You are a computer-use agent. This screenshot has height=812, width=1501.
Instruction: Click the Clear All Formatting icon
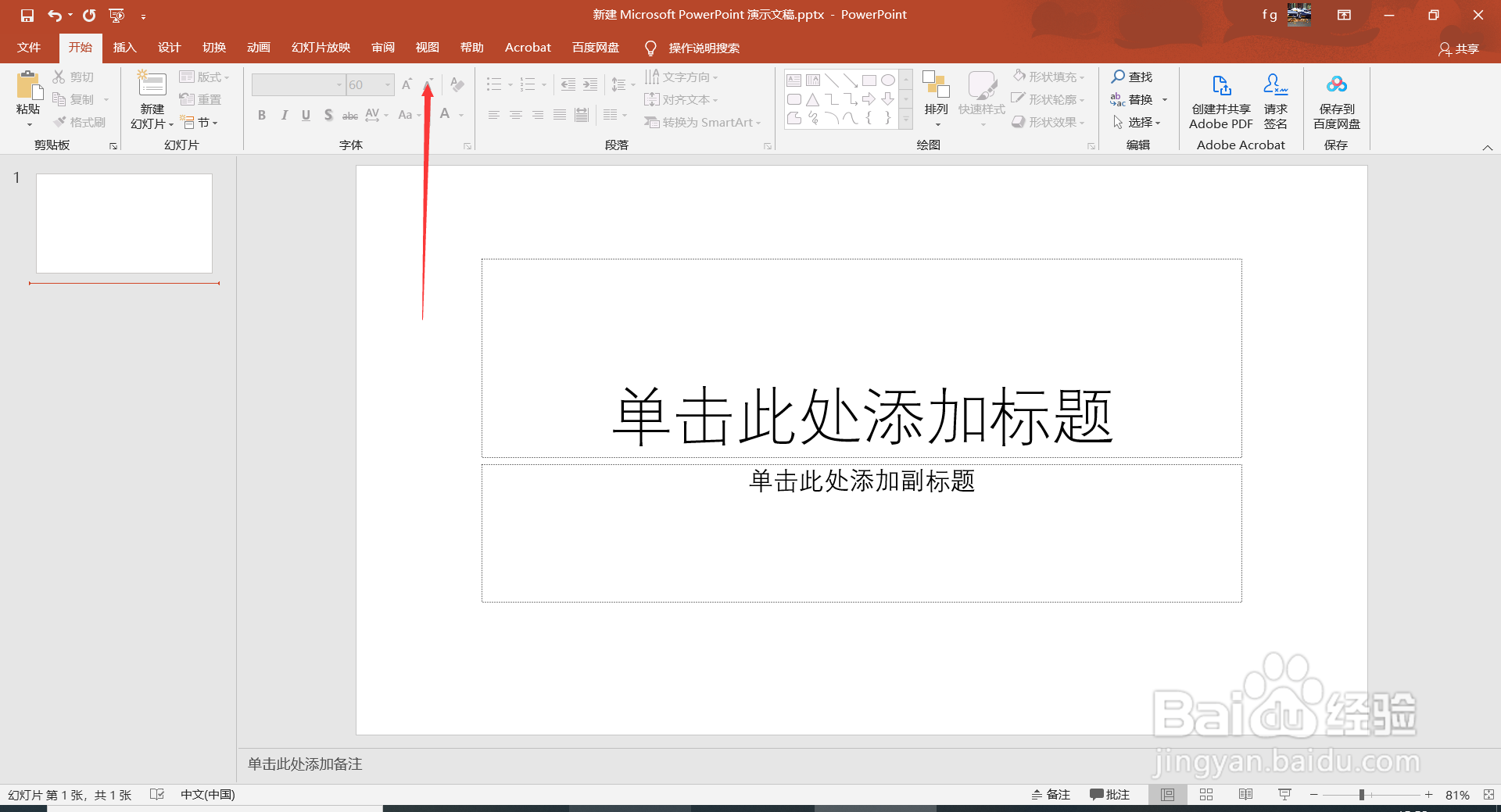pyautogui.click(x=457, y=84)
